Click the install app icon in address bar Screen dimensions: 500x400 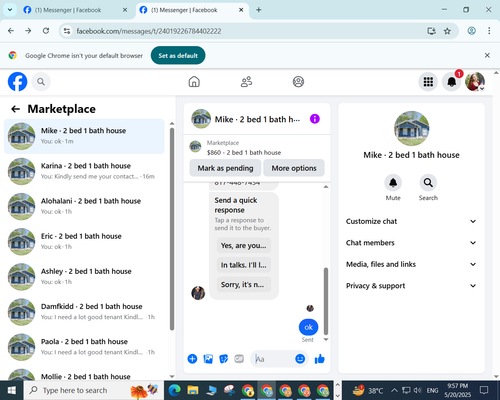tap(431, 31)
